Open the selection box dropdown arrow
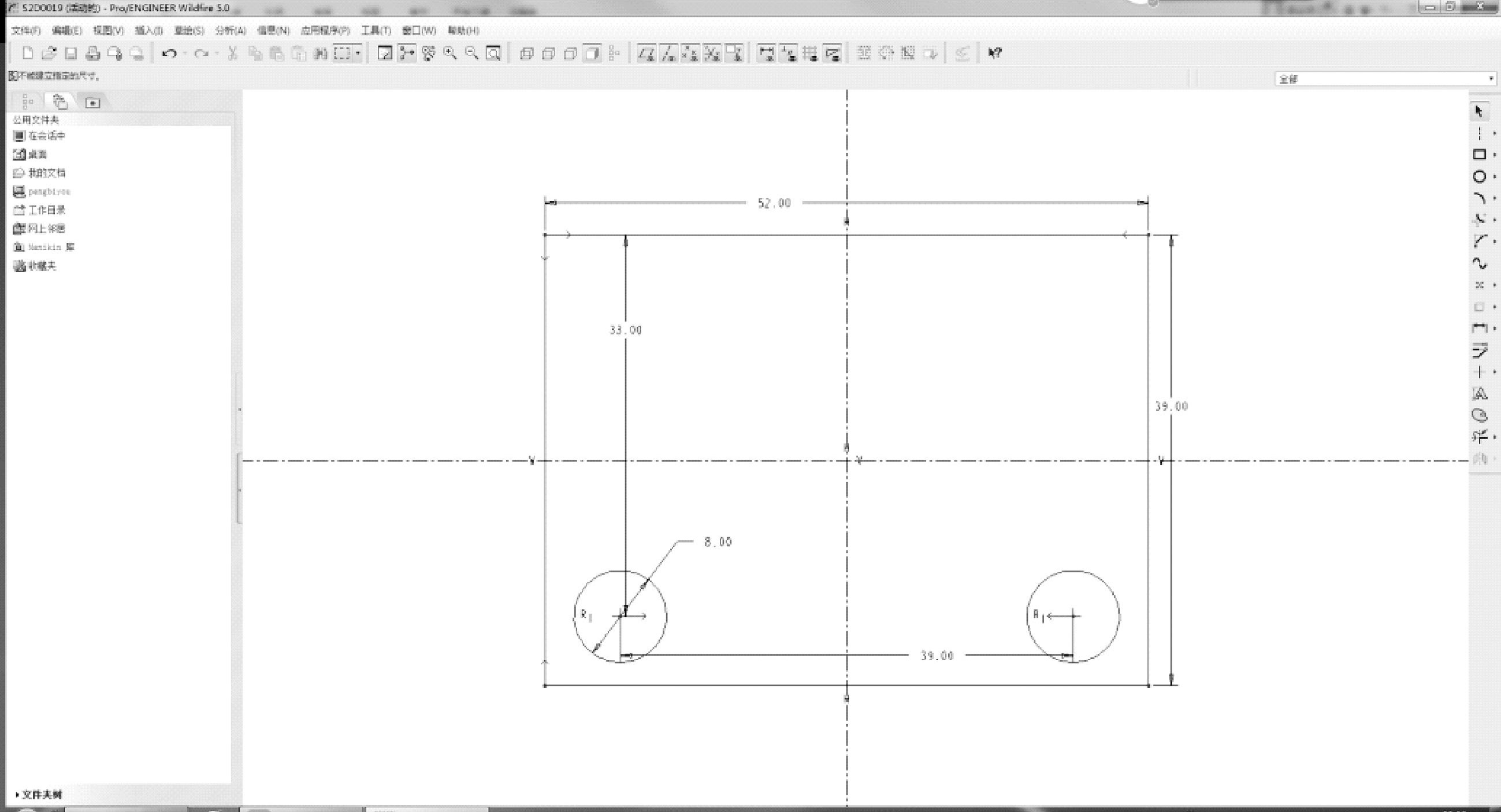 click(358, 54)
